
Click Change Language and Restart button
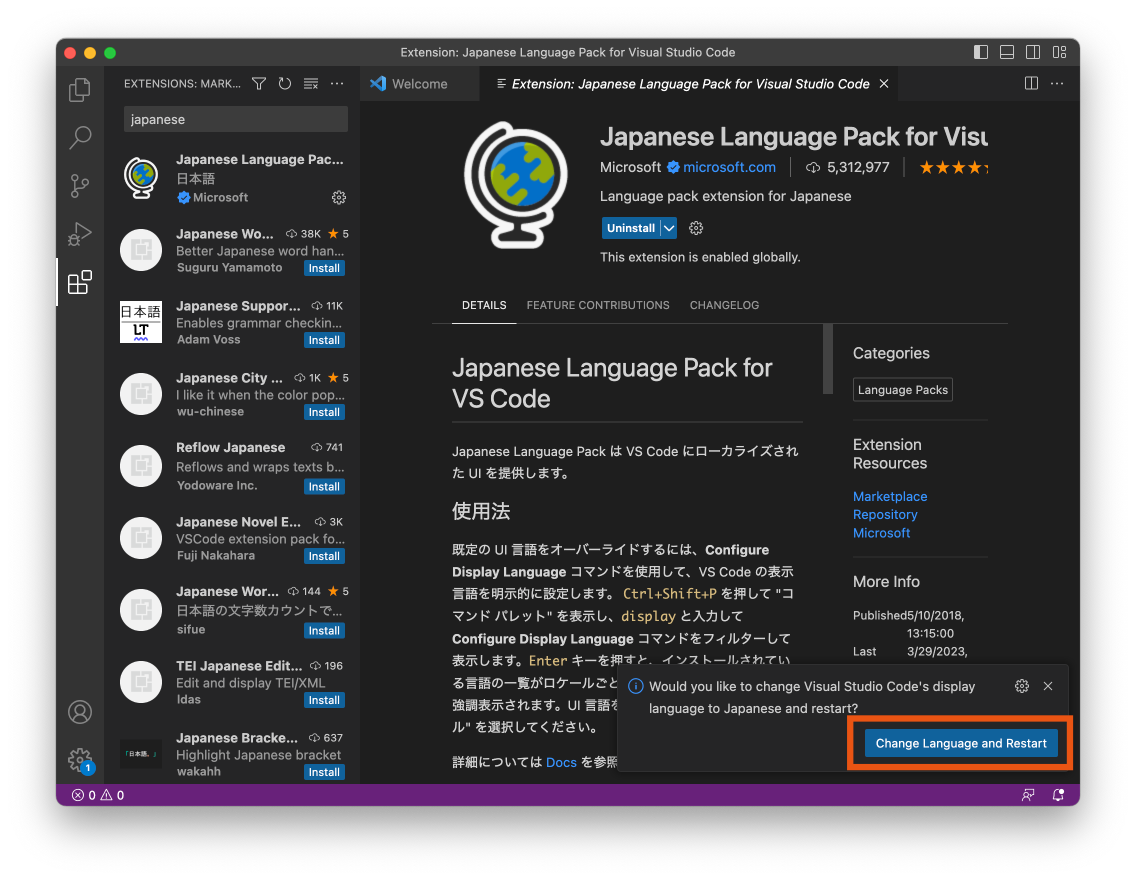coord(961,743)
